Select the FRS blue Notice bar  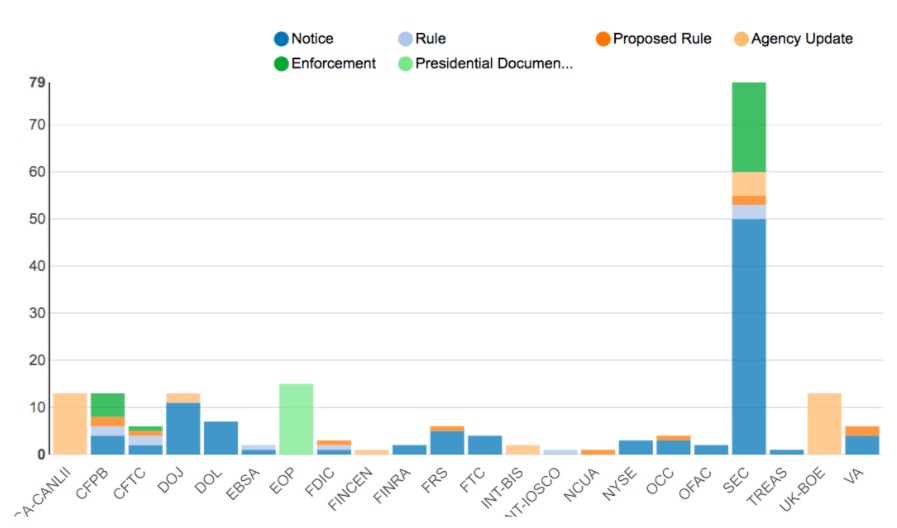click(x=447, y=443)
